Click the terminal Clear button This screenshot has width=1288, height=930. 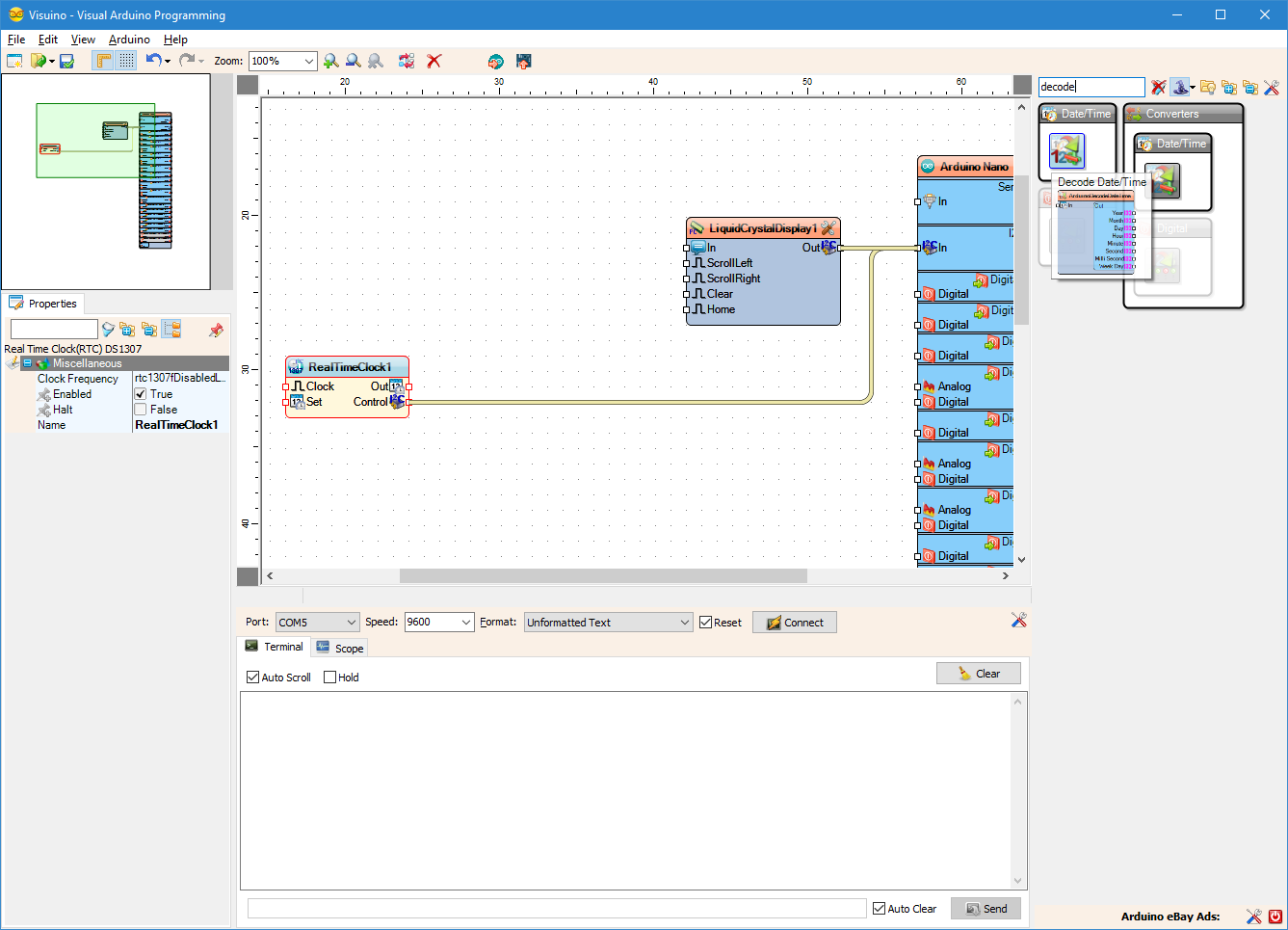click(x=979, y=674)
